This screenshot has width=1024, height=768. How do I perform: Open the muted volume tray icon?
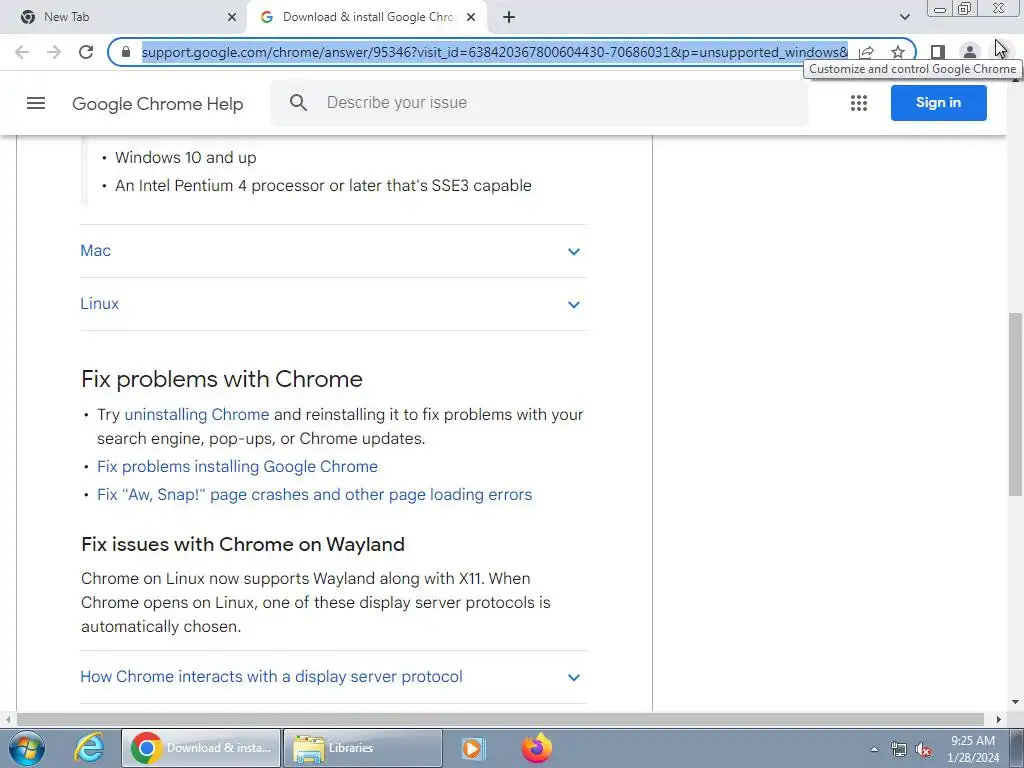point(923,749)
